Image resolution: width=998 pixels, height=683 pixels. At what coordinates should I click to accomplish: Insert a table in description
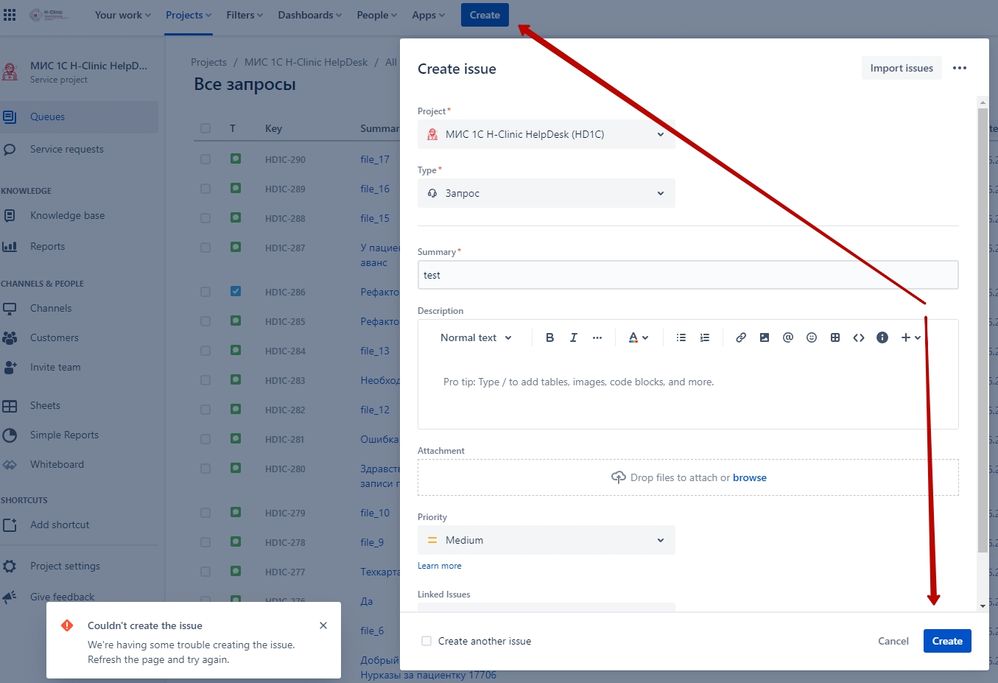[x=835, y=337]
